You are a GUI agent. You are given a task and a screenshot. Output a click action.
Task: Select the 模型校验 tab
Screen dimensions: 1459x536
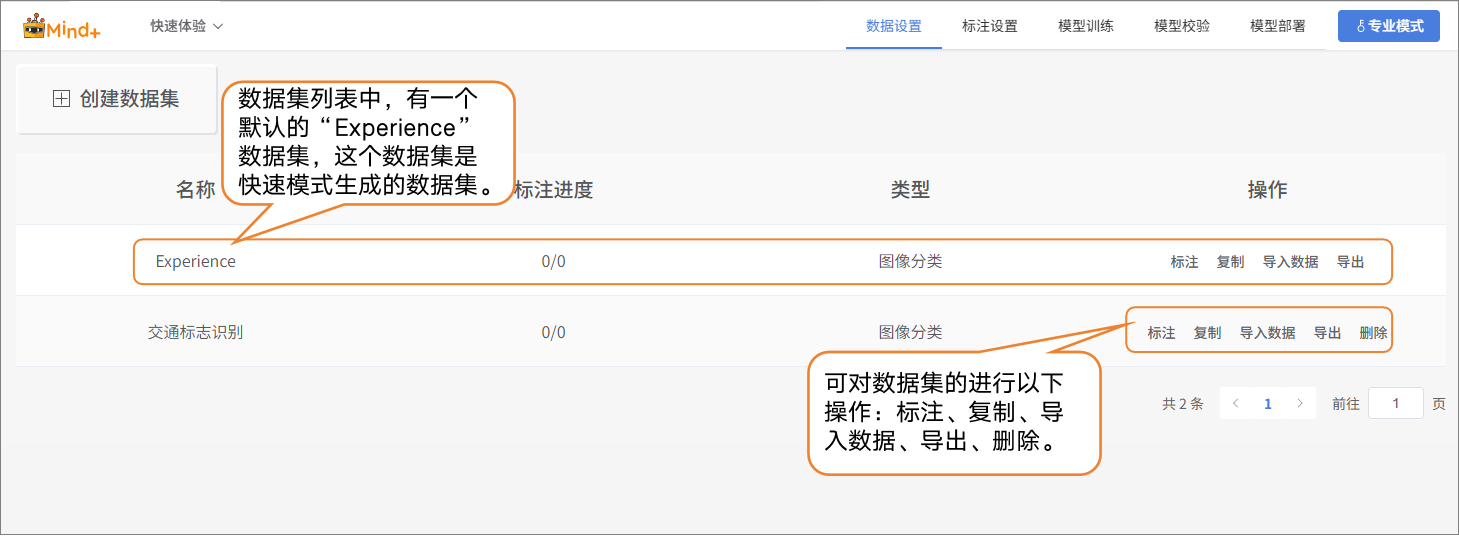(x=1181, y=26)
